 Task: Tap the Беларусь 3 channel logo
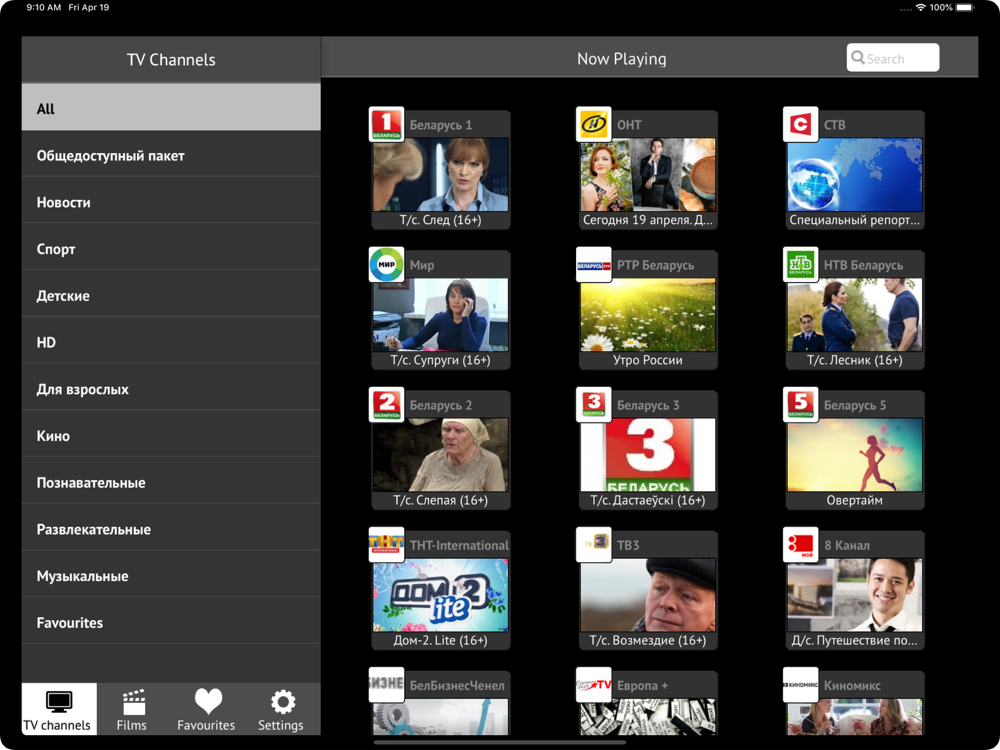[x=594, y=405]
